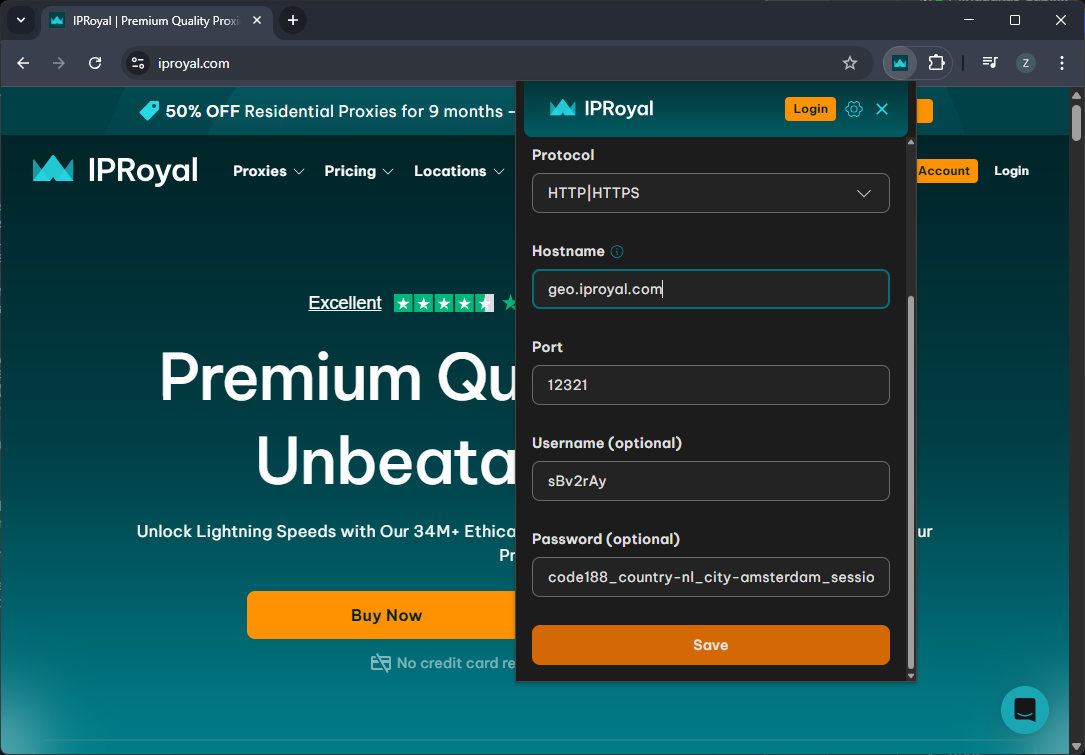Bookmark this page with the star icon

pos(849,63)
